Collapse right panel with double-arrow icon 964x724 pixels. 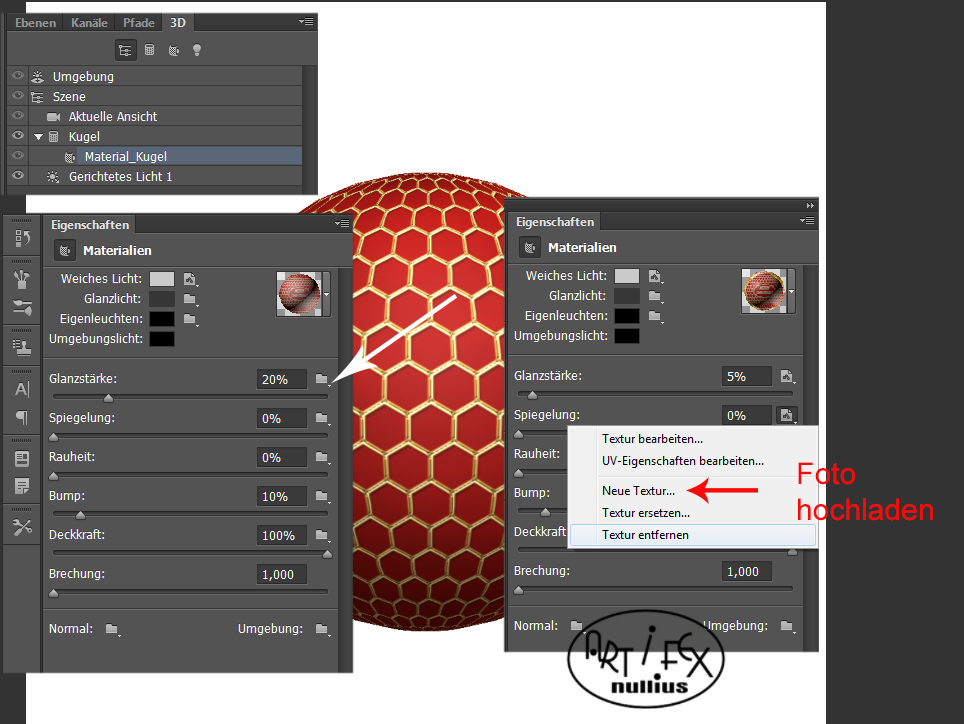point(810,205)
